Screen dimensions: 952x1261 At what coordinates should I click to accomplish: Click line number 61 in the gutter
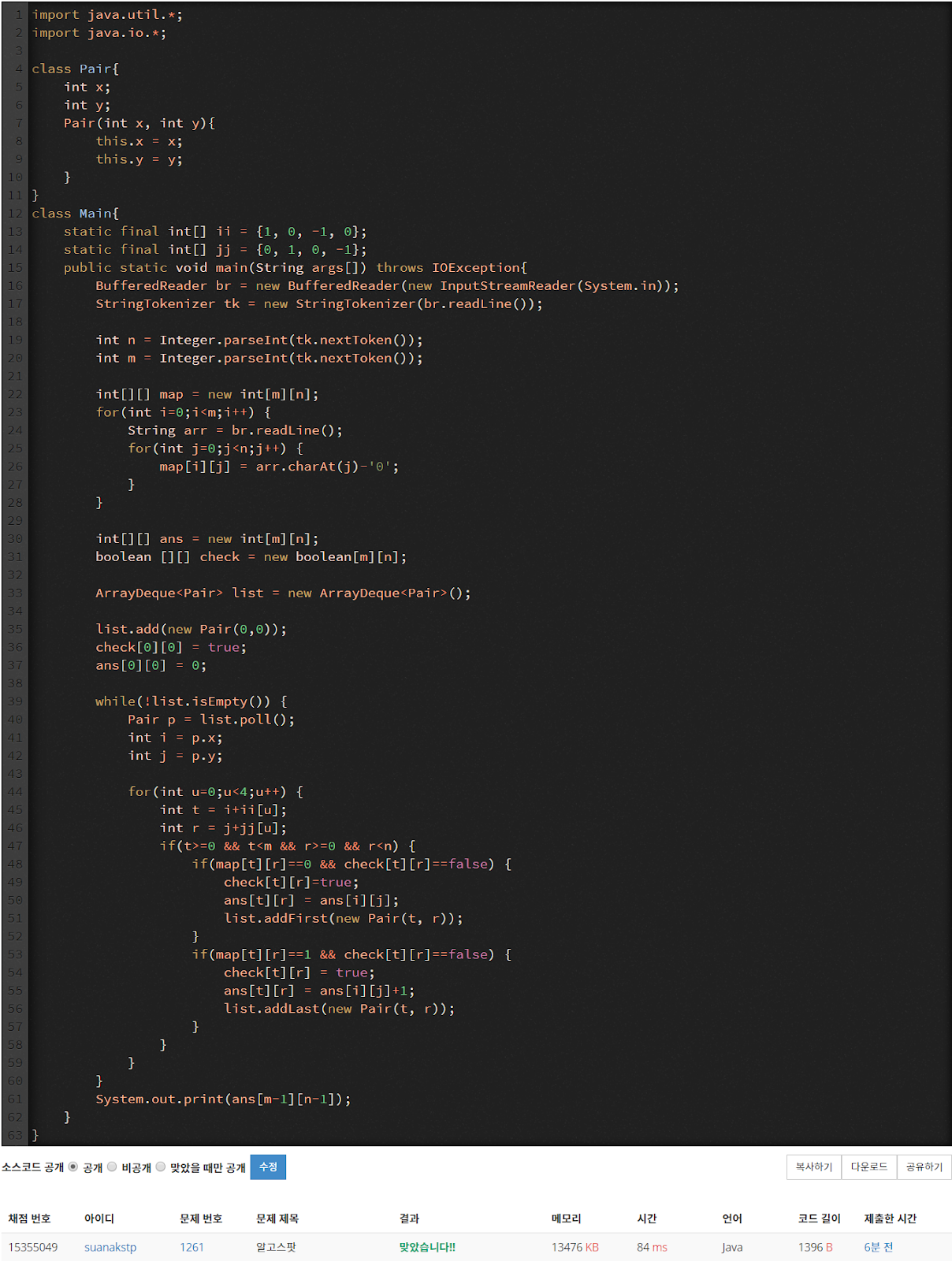(x=15, y=1099)
